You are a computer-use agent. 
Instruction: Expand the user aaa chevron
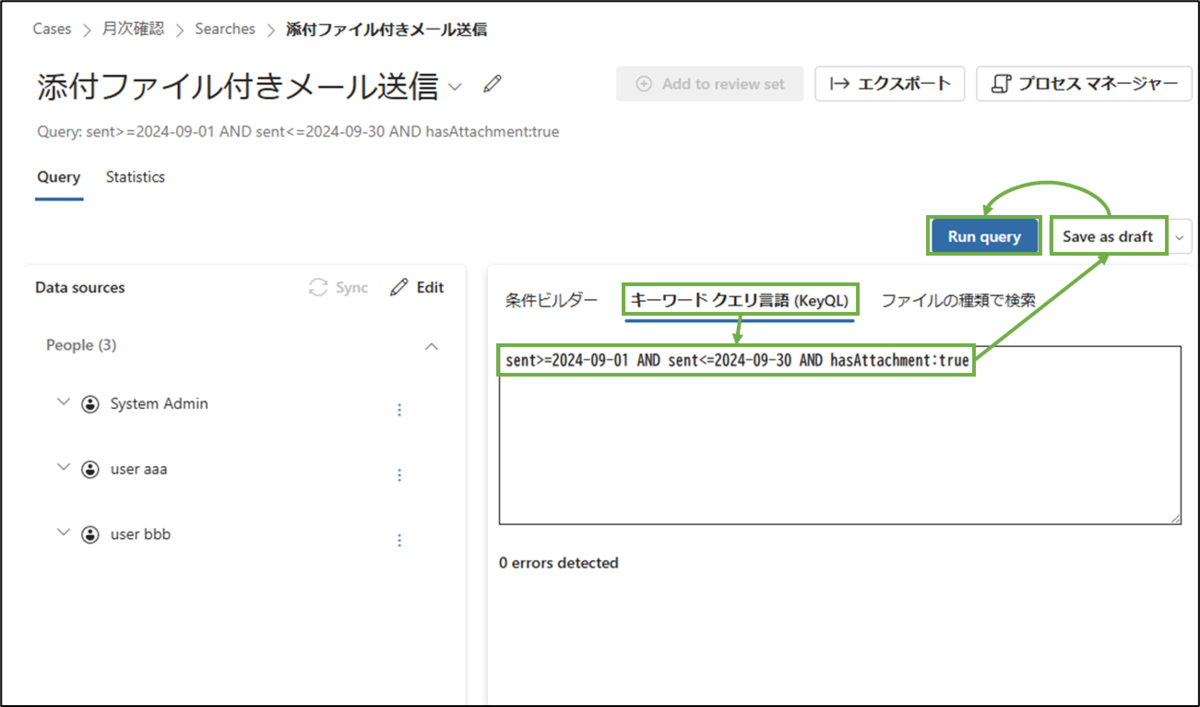64,467
